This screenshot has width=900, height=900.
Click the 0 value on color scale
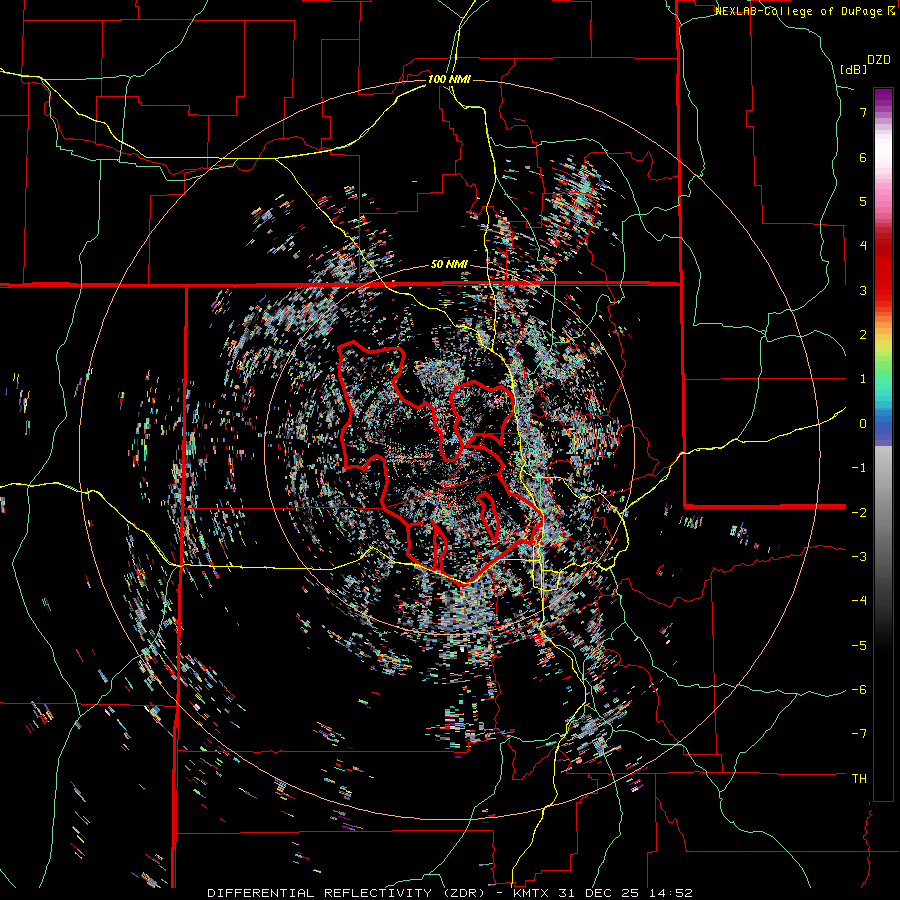[x=863, y=424]
